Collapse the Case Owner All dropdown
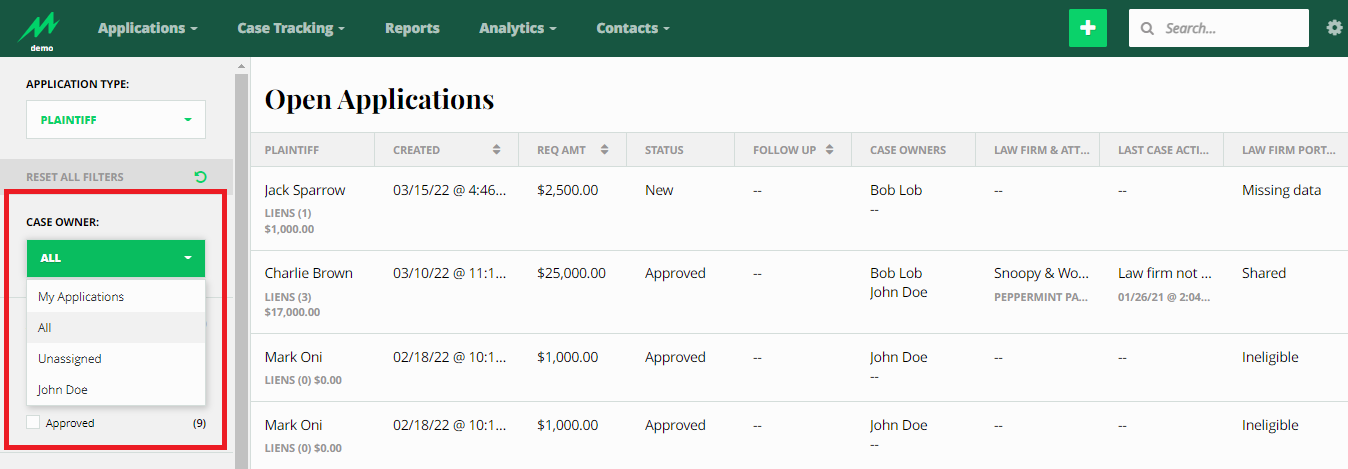Screen dimensions: 1348x469 tap(116, 258)
